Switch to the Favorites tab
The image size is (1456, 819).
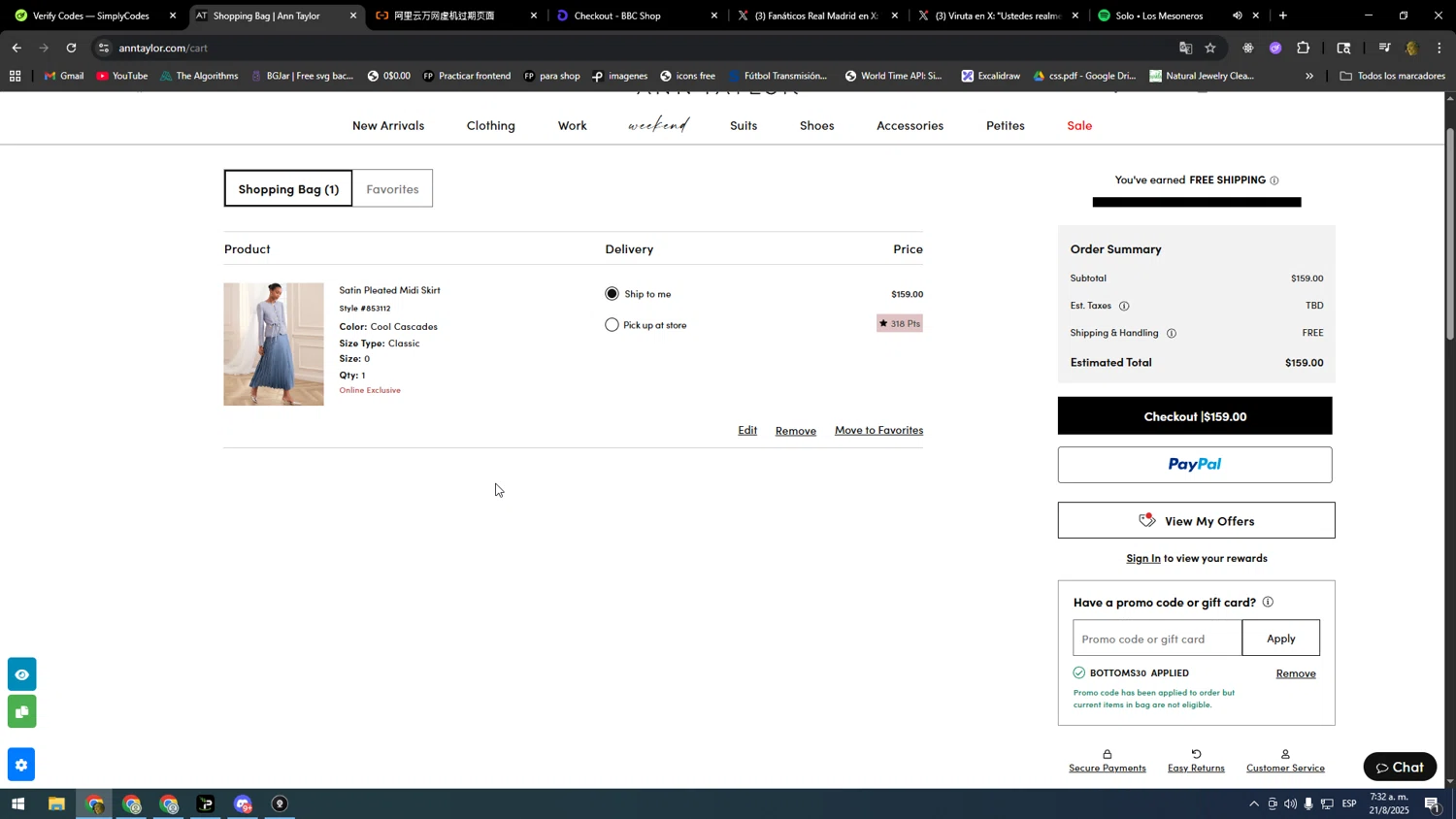tap(392, 188)
